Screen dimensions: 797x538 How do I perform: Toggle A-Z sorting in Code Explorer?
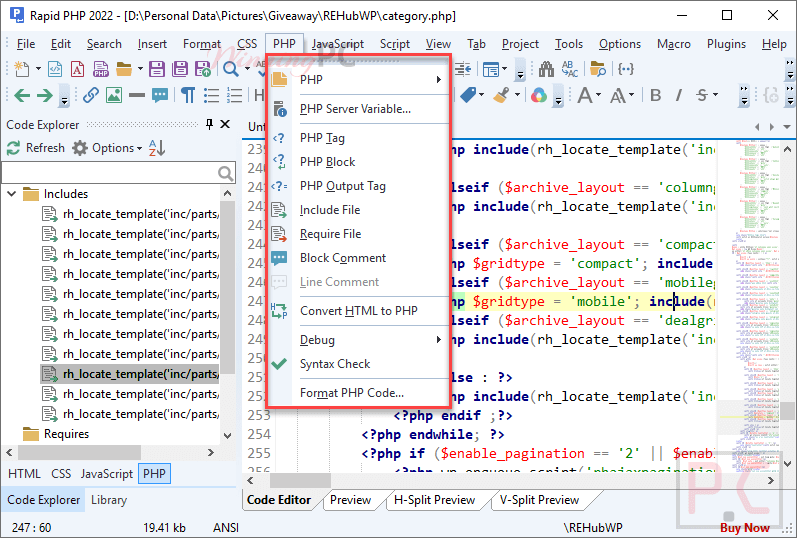pos(157,148)
